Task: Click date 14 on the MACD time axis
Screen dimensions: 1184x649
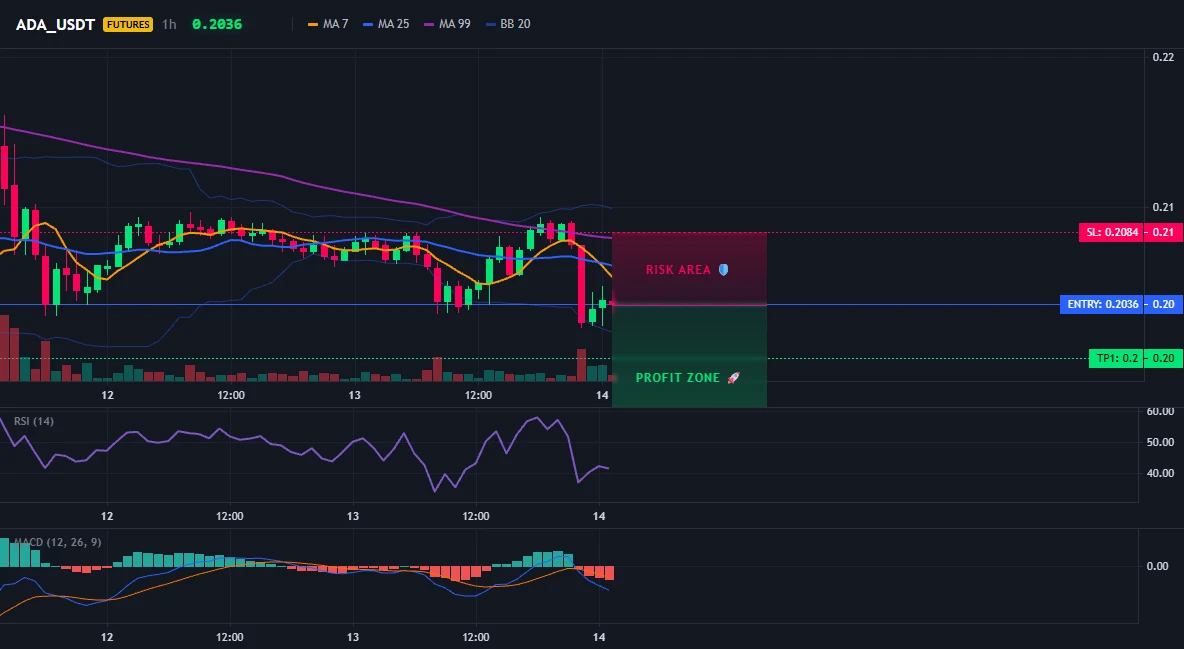Action: (x=599, y=637)
